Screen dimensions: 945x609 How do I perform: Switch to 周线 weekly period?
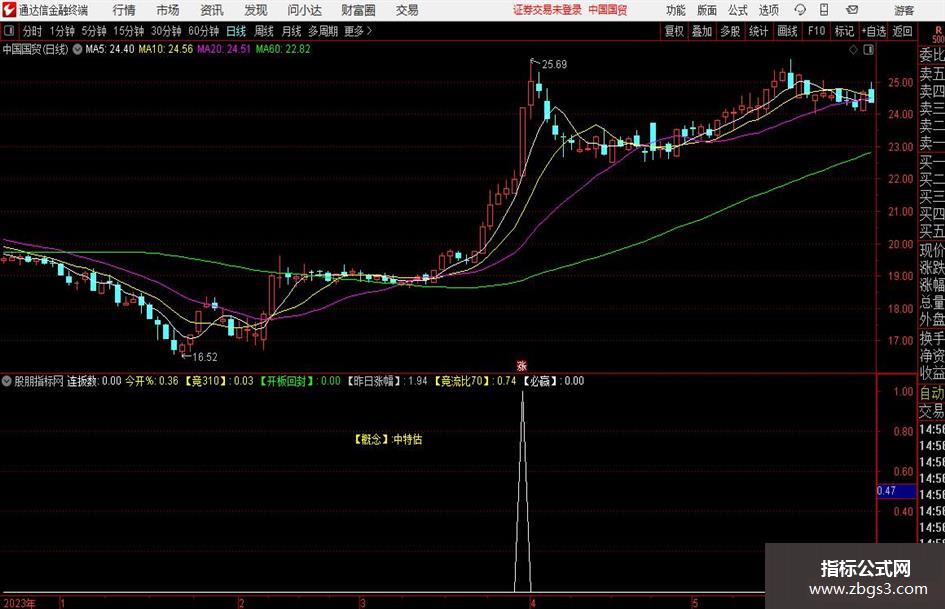[263, 31]
